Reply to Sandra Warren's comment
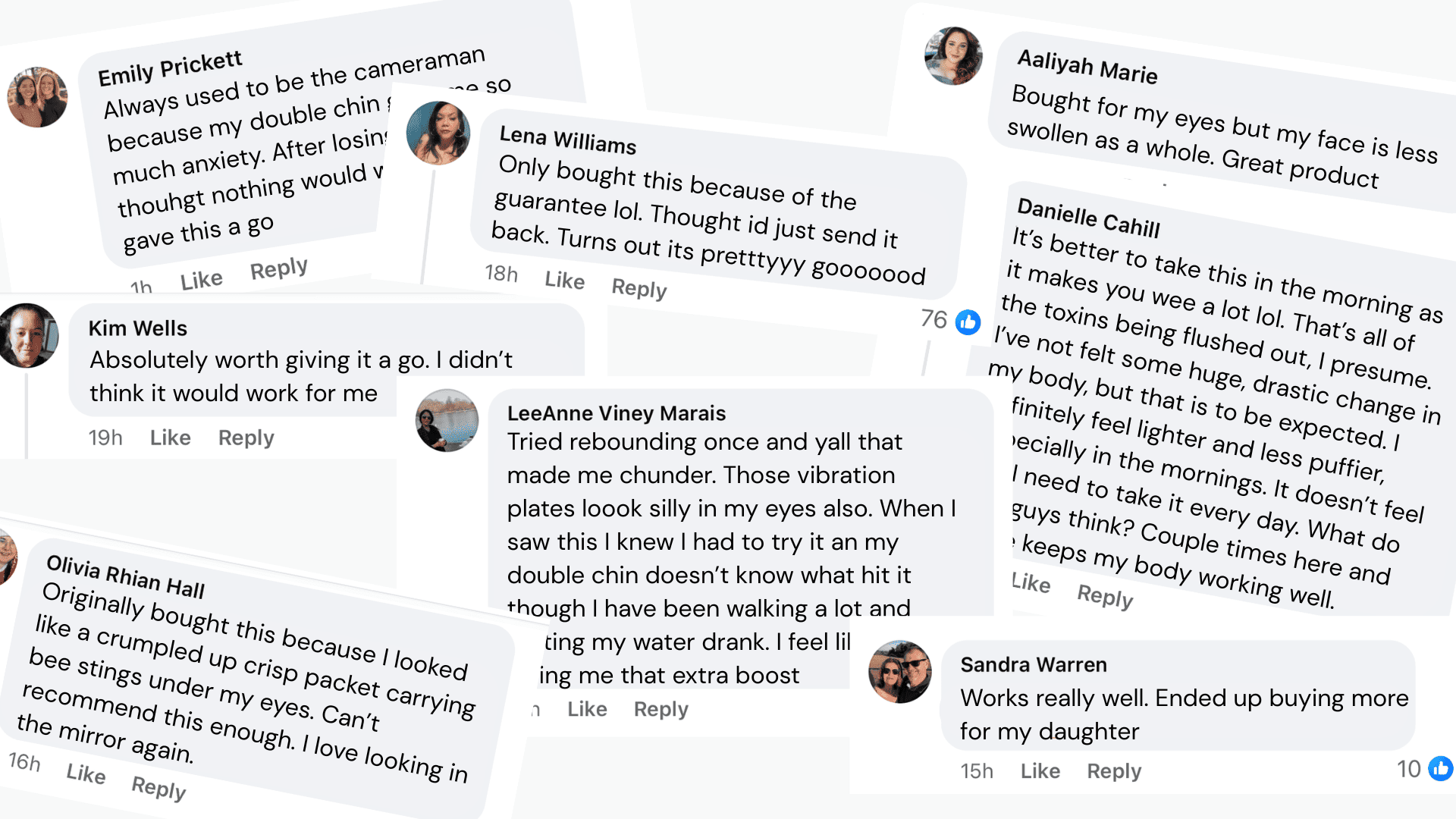The image size is (1456, 819). tap(1113, 771)
